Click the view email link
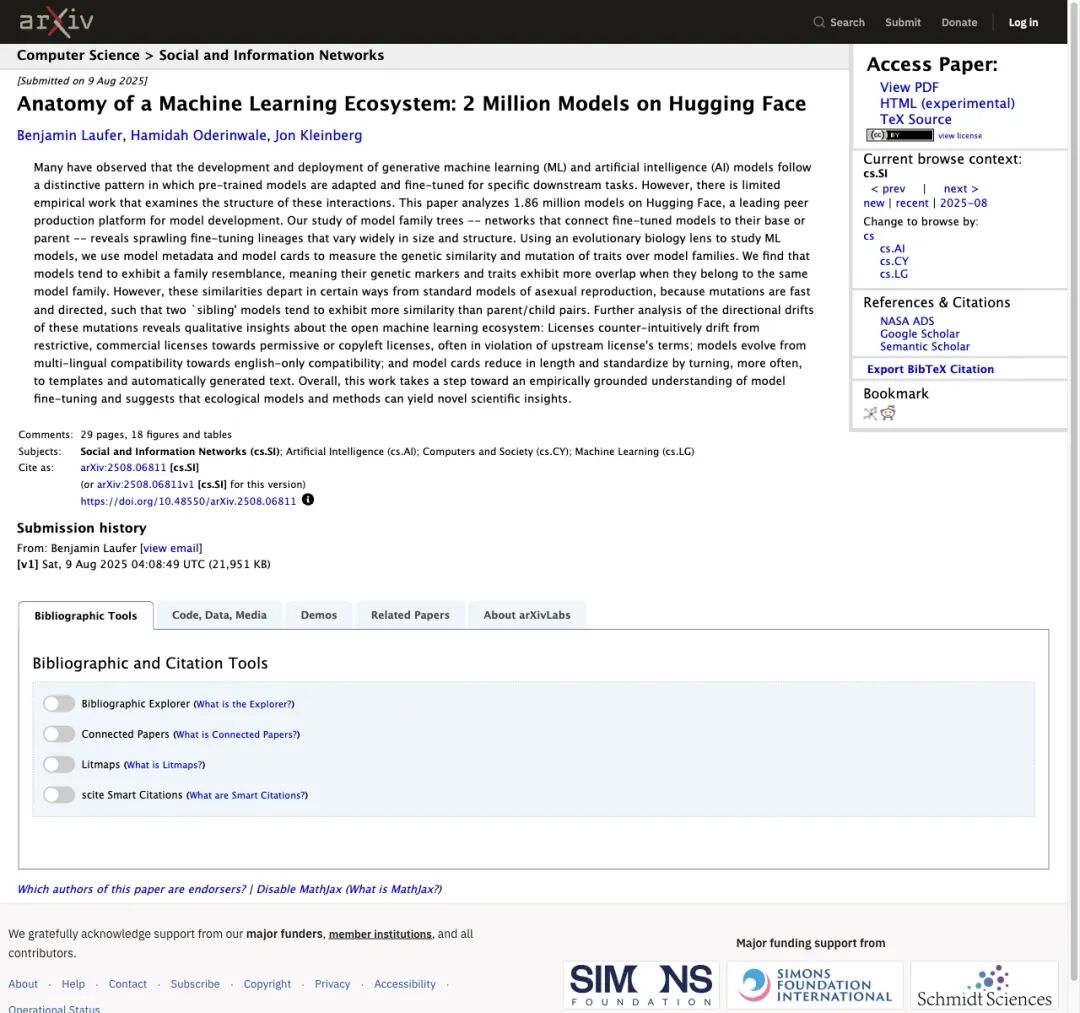This screenshot has width=1080, height=1013. (172, 548)
